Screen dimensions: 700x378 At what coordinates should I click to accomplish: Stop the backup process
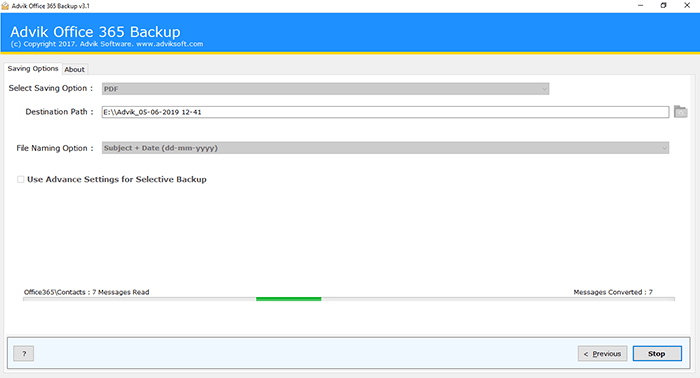[x=657, y=353]
